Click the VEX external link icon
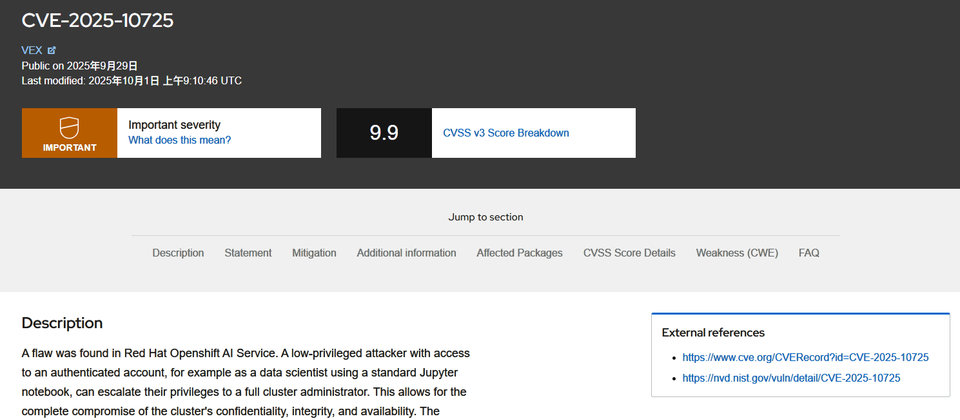This screenshot has width=960, height=420. tap(52, 50)
